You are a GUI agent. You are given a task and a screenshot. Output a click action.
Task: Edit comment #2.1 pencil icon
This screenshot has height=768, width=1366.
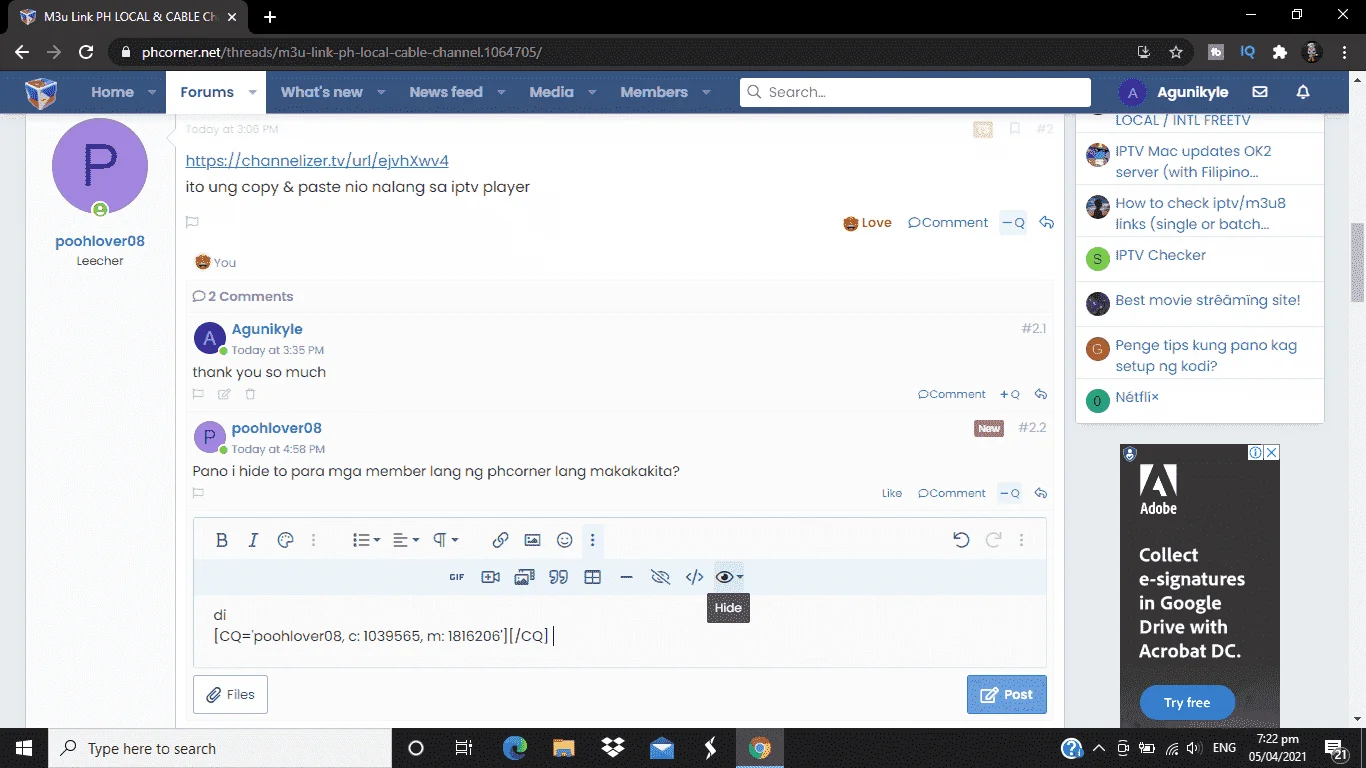pos(224,395)
